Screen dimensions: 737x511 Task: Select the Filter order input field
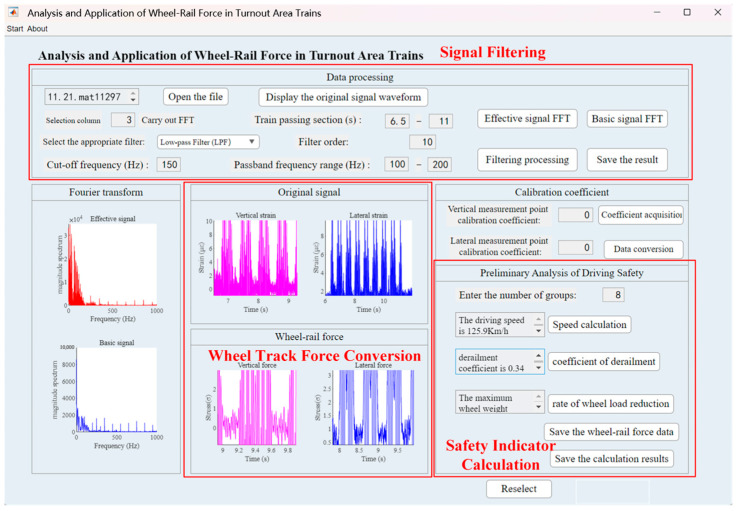pyautogui.click(x=423, y=142)
